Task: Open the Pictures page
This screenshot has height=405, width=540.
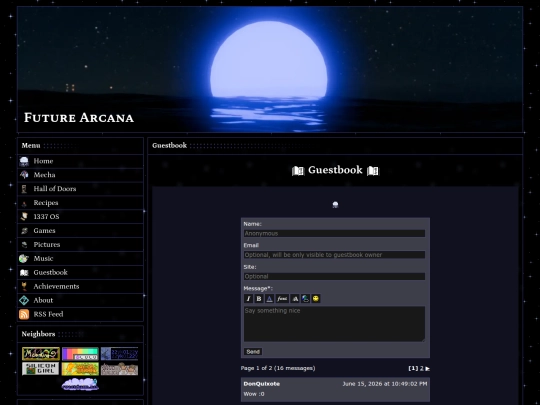Action: pyautogui.click(x=47, y=245)
